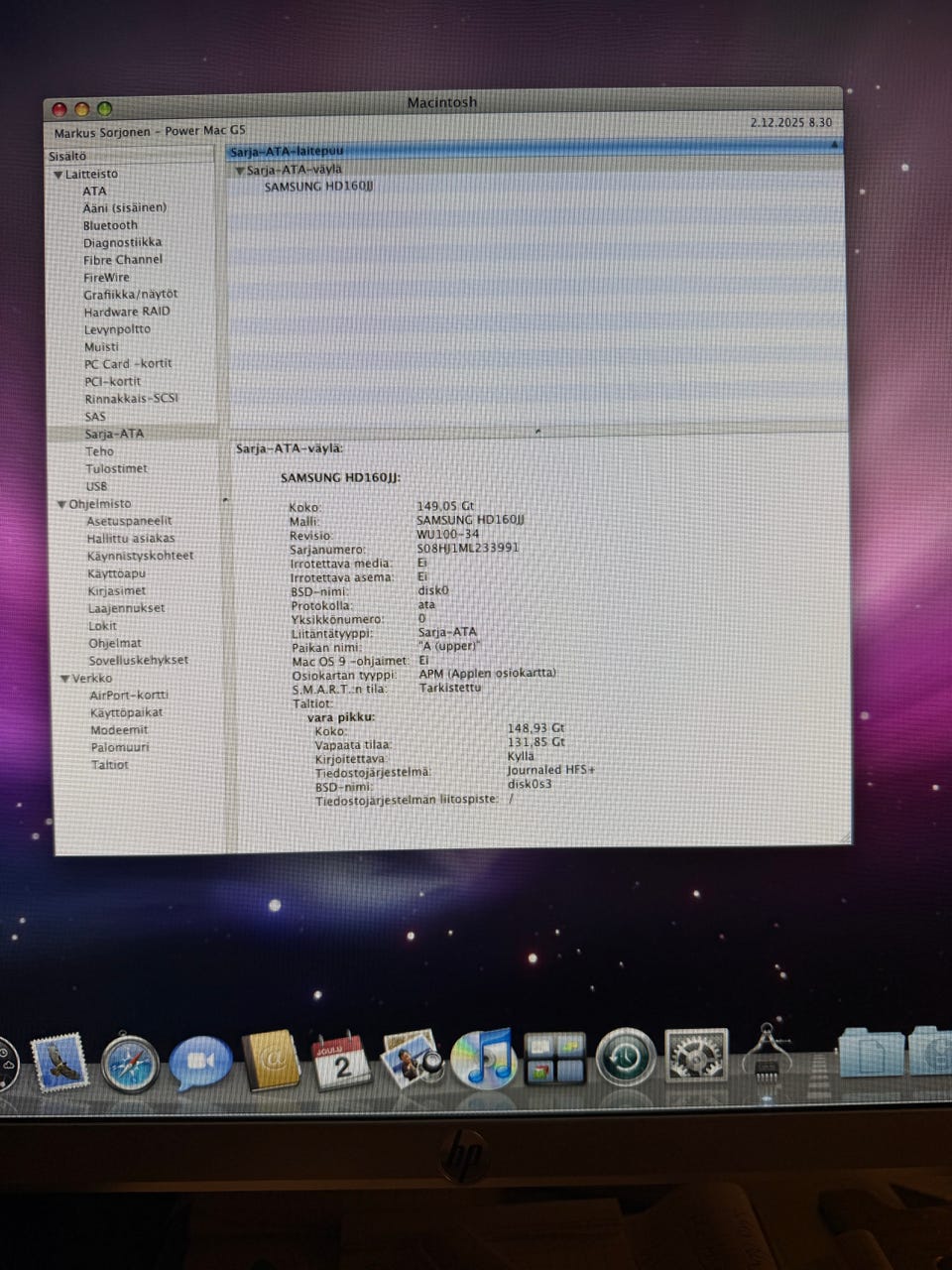Viewport: 952px width, 1270px height.
Task: Select Ohjelmat in the sidebar
Action: point(115,643)
